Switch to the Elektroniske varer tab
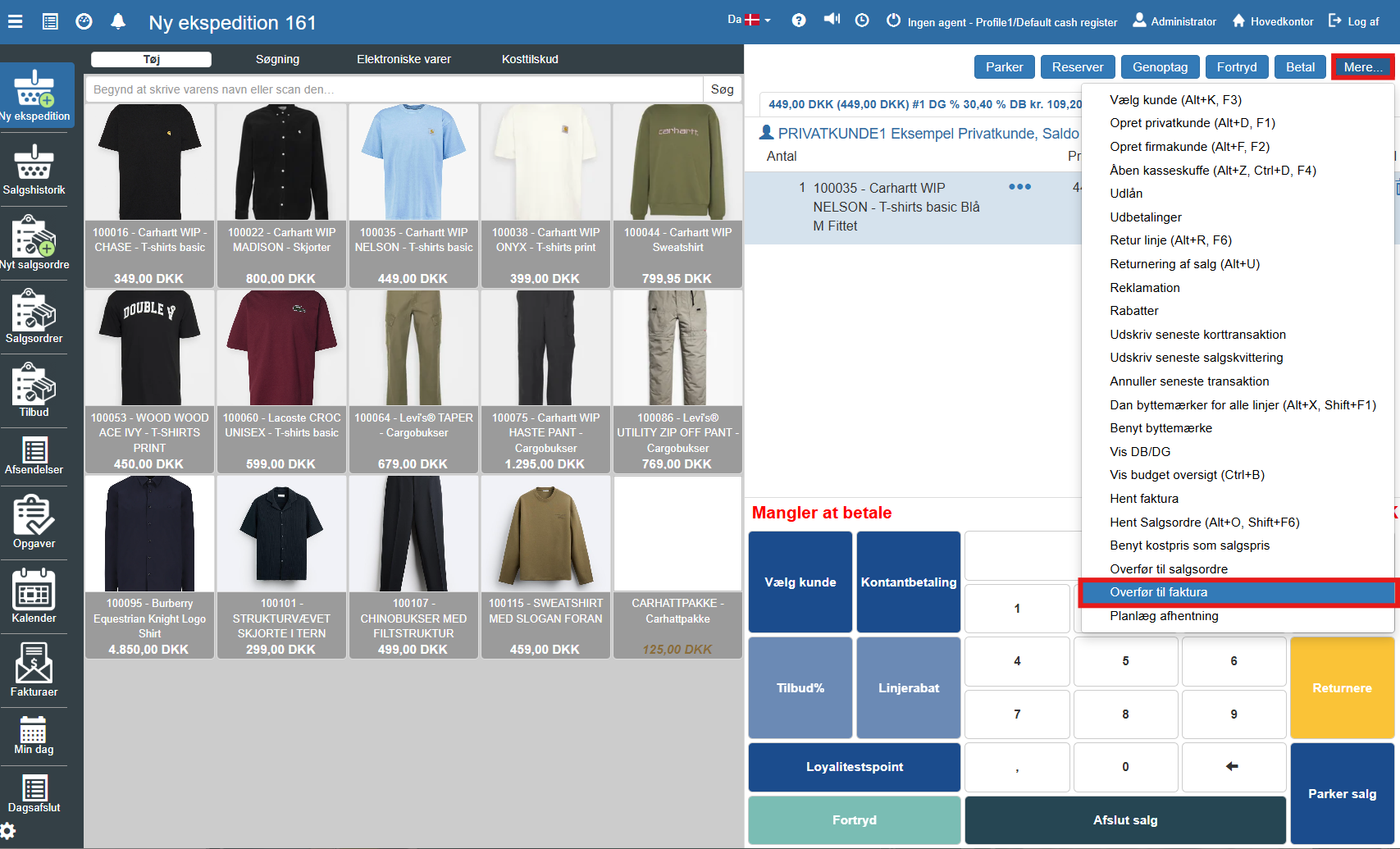 (x=404, y=59)
